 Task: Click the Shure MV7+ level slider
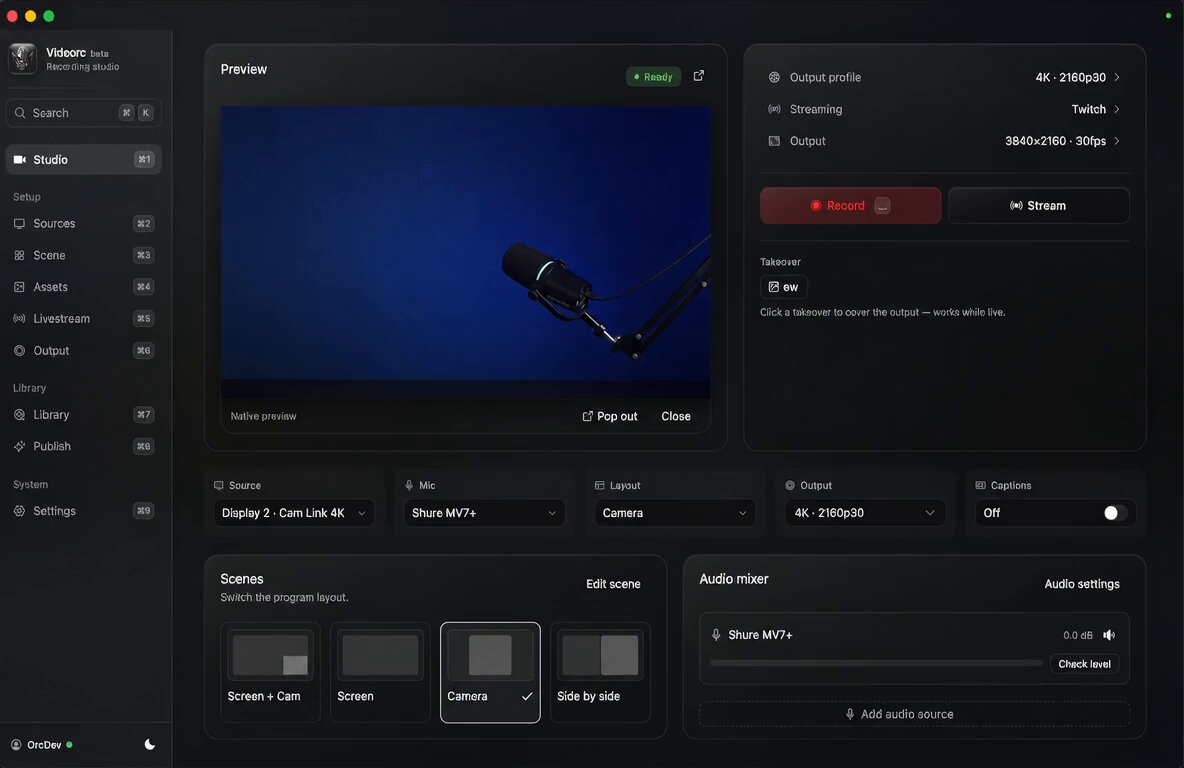[876, 663]
